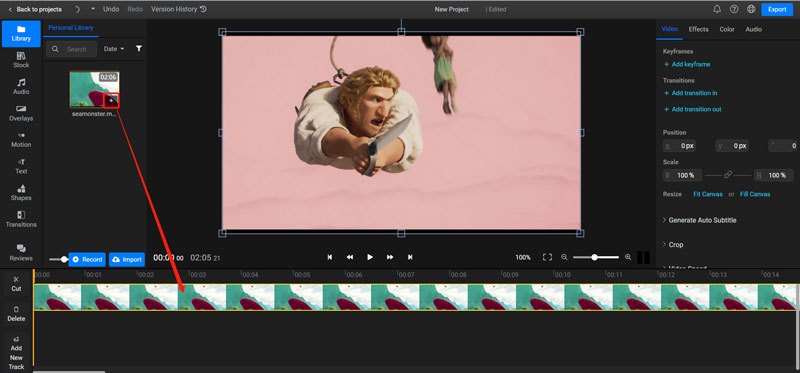
Task: Switch to the Effects tab
Action: coord(698,29)
